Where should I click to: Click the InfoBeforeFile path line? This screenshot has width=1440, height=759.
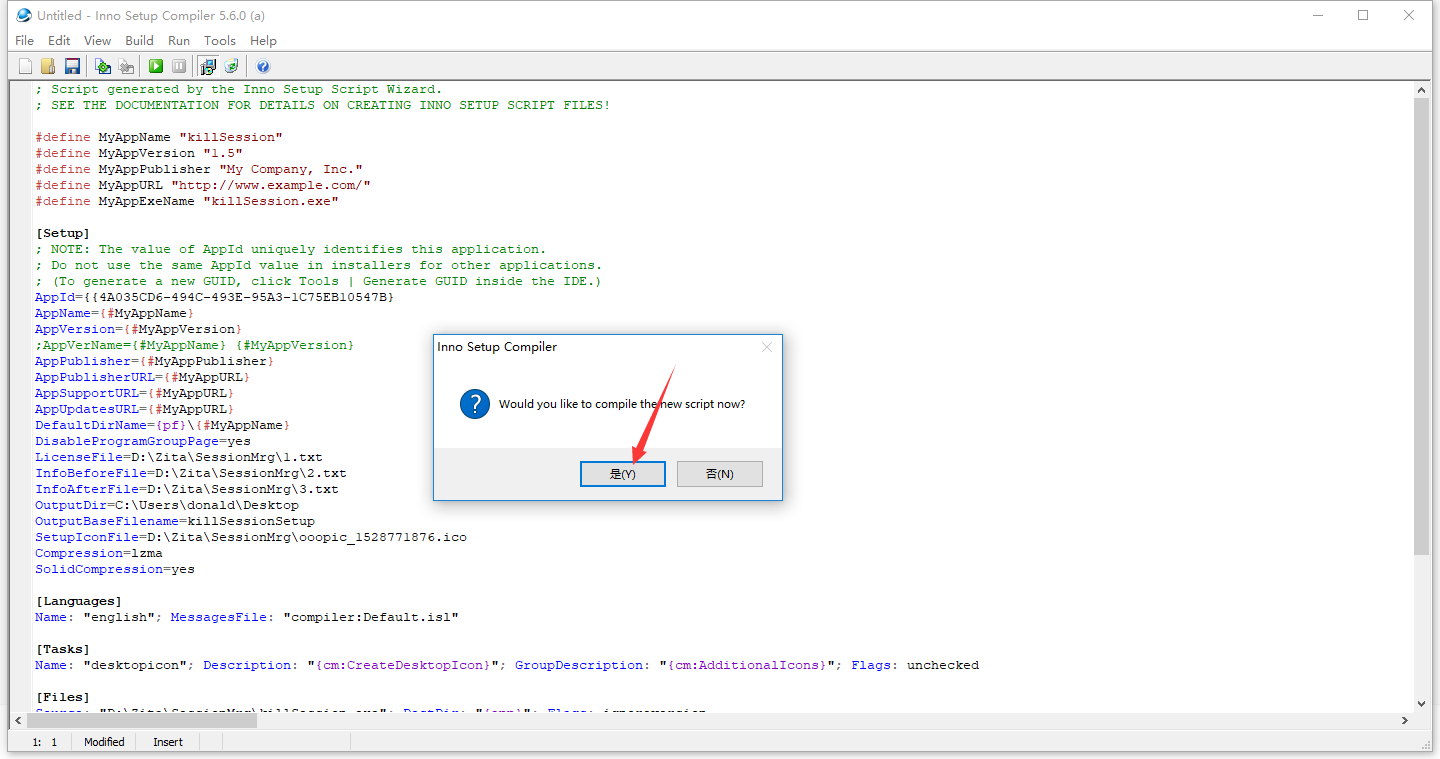(x=191, y=473)
